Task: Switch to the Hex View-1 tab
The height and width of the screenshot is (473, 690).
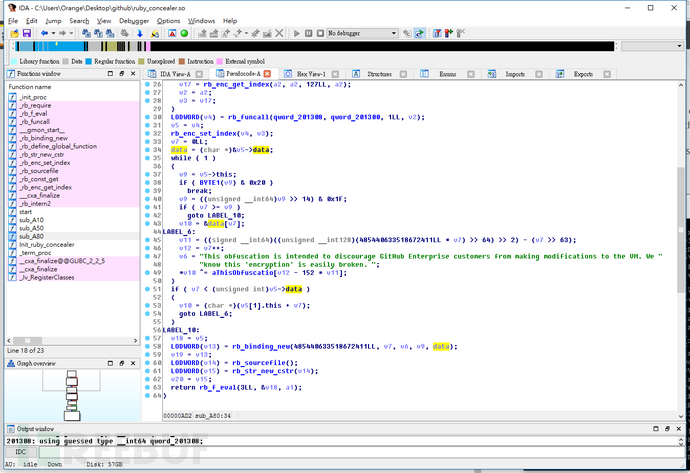Action: (x=311, y=74)
